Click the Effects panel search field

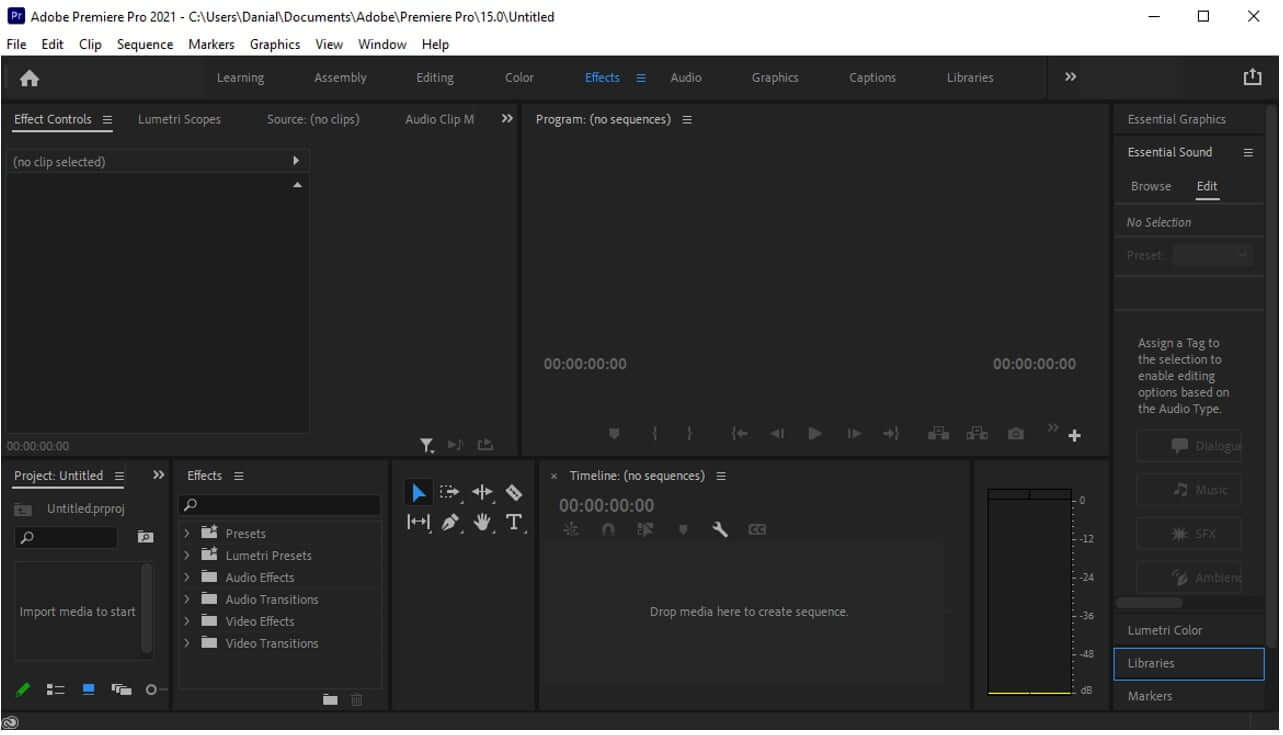[x=279, y=505]
